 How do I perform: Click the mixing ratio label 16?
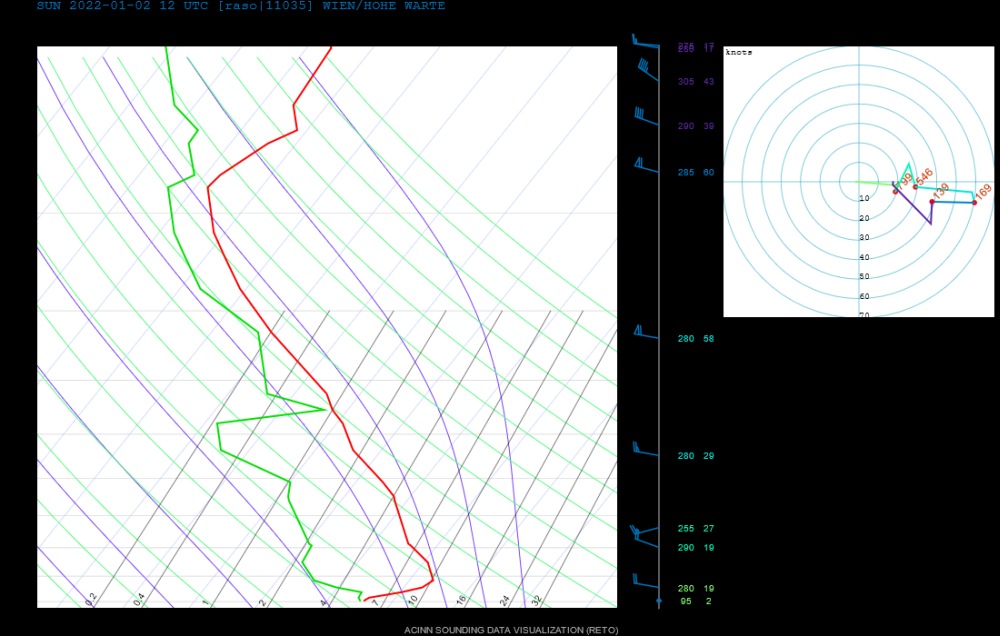point(461,600)
